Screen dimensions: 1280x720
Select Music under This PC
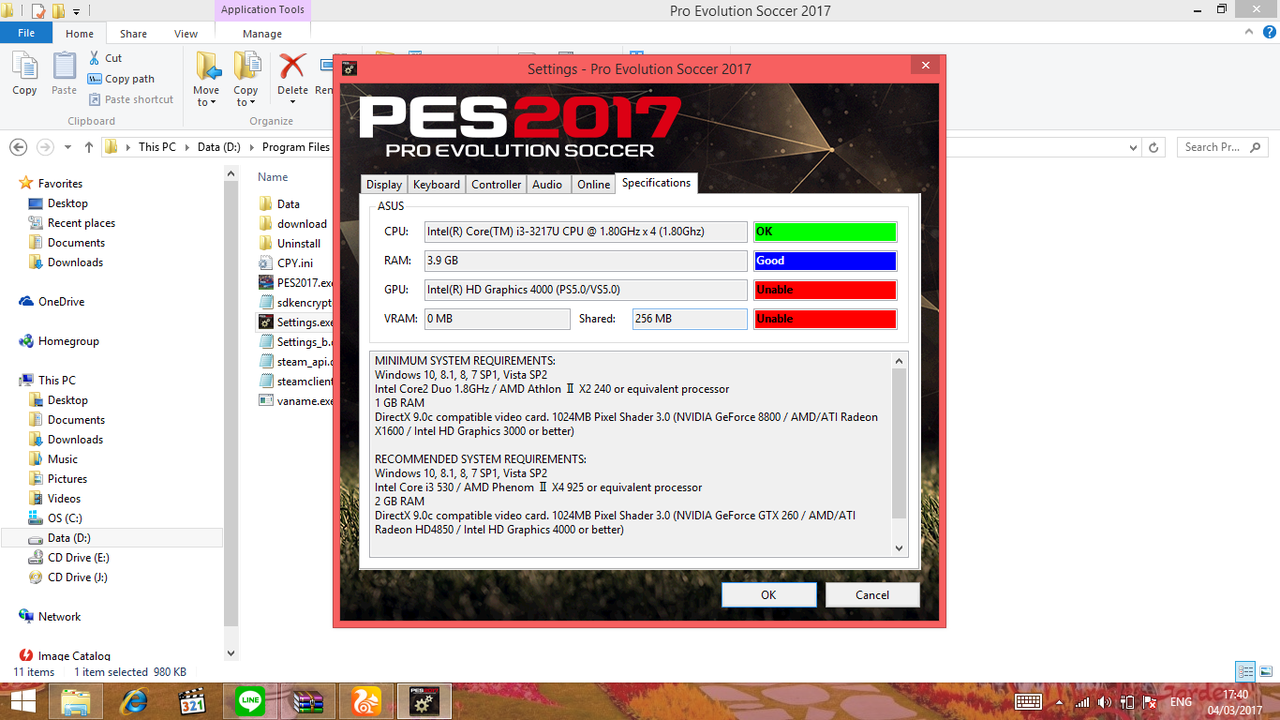click(x=62, y=459)
